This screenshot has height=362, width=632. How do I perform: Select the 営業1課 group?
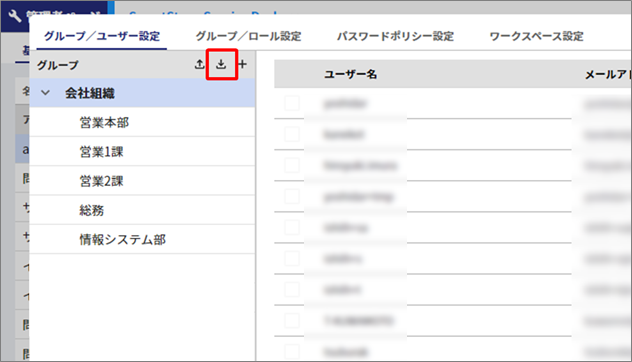pyautogui.click(x=142, y=152)
